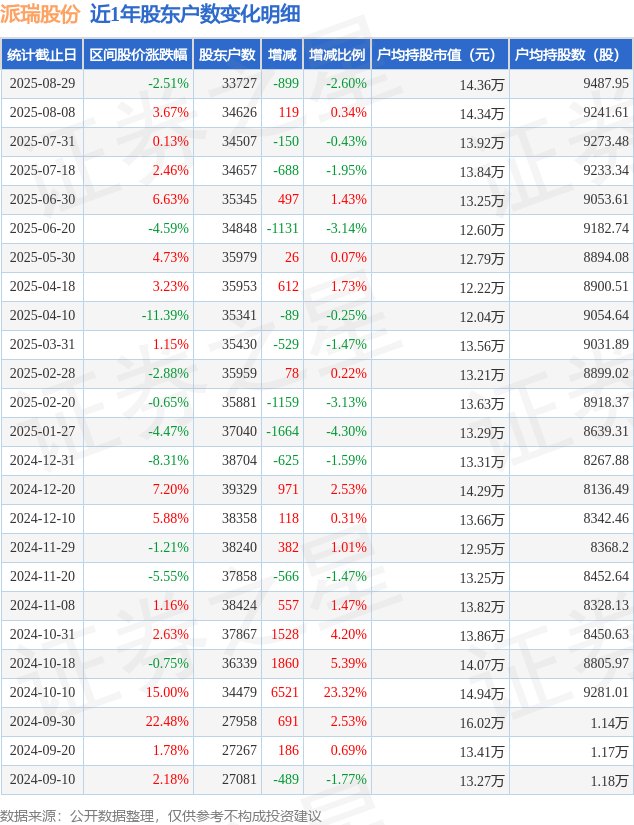Click the 2024-12-31 date cell
The height and width of the screenshot is (825, 634).
click(42, 461)
